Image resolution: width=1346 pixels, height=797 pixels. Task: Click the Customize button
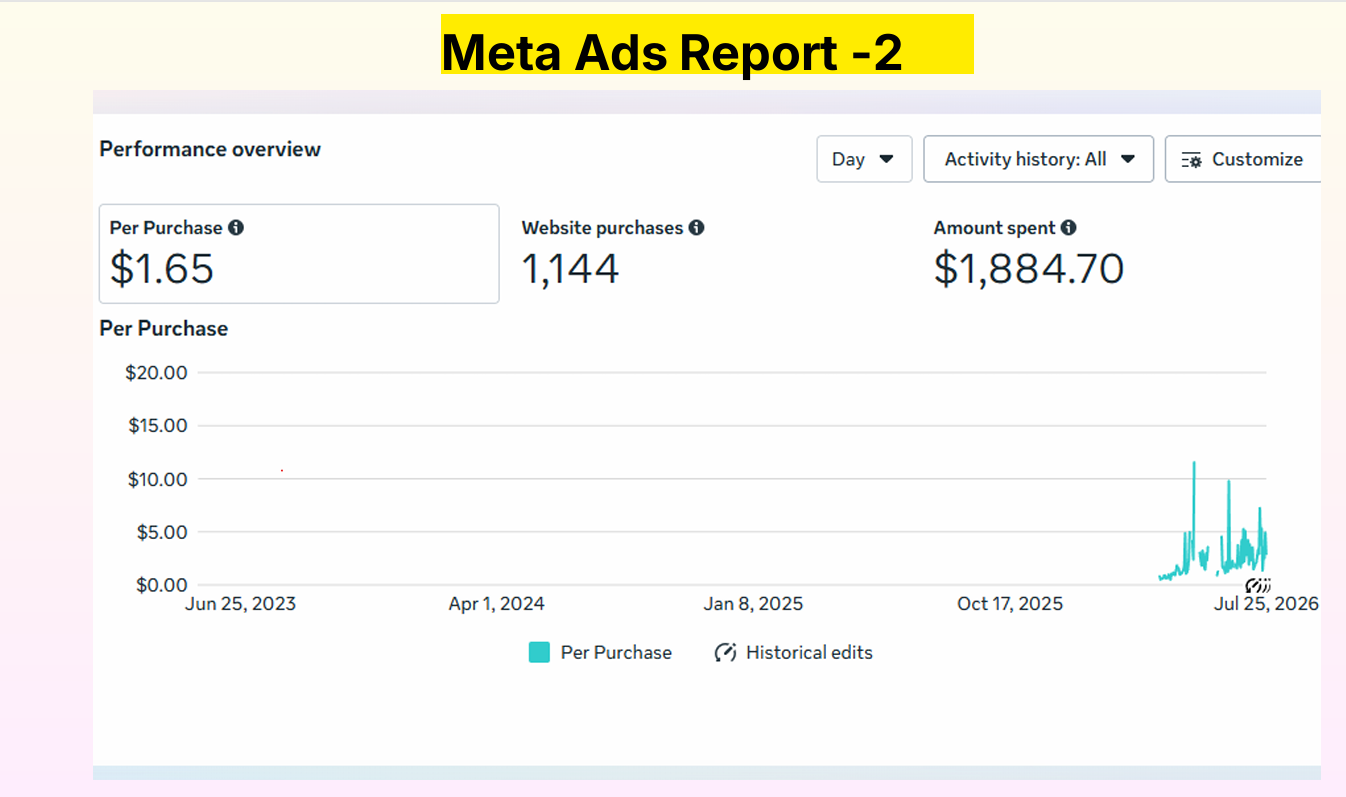[1243, 159]
